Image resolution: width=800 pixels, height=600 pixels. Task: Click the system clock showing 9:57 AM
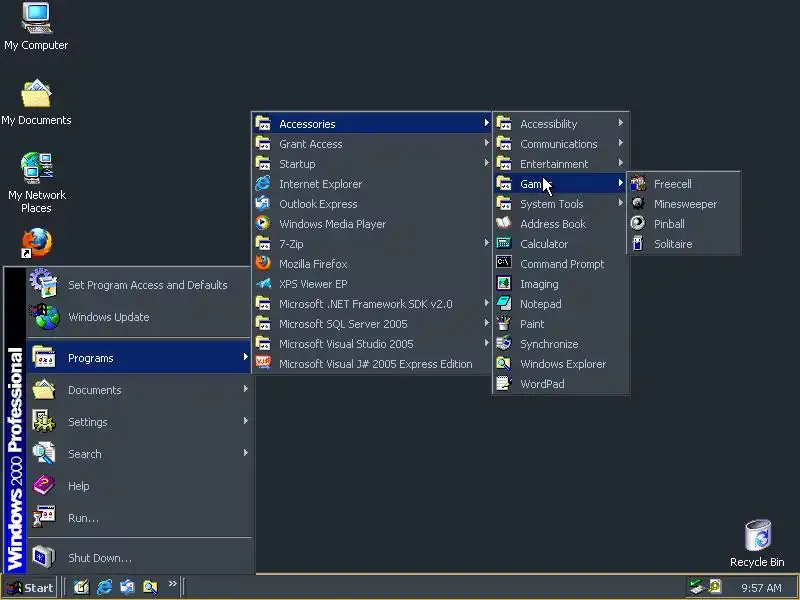[761, 588]
